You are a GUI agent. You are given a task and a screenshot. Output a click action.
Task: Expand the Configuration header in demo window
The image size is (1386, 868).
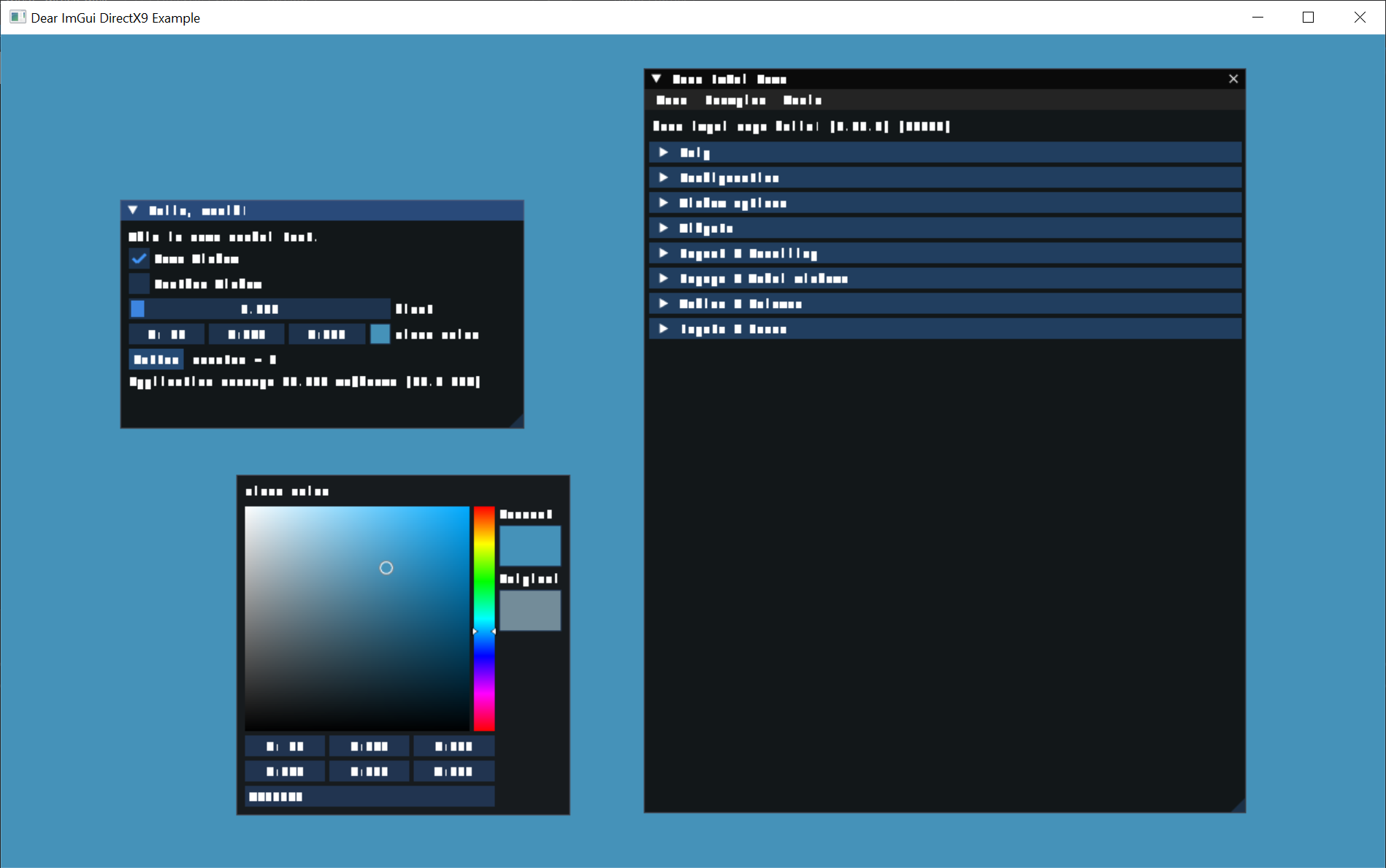945,177
